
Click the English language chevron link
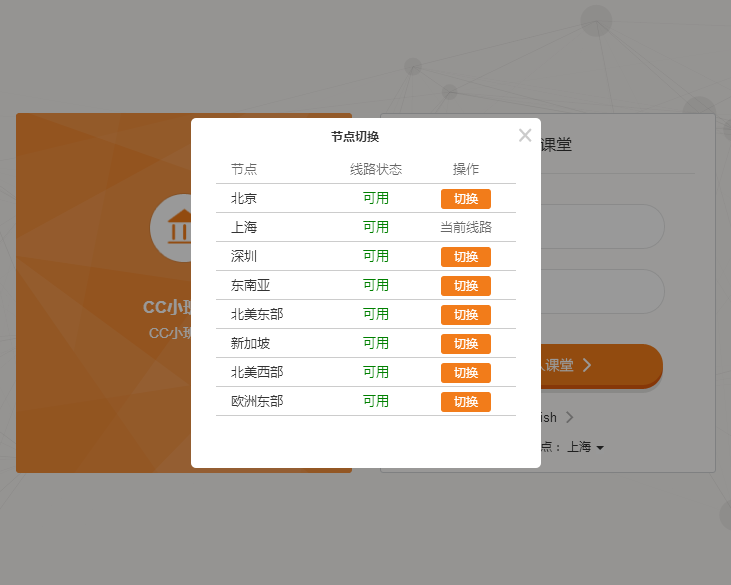[x=569, y=417]
